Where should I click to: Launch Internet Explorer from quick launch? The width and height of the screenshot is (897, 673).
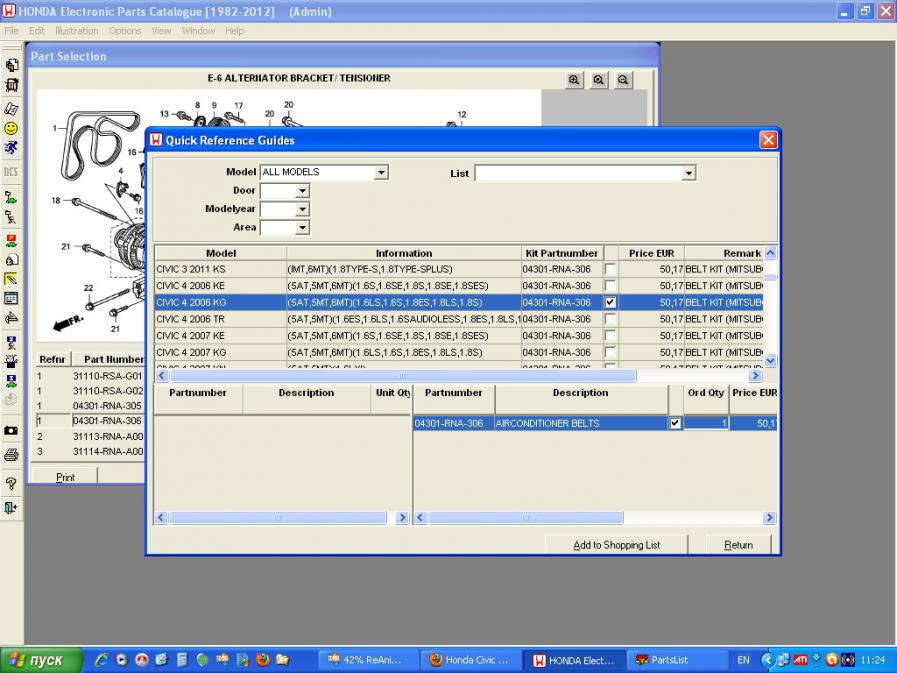[102, 660]
